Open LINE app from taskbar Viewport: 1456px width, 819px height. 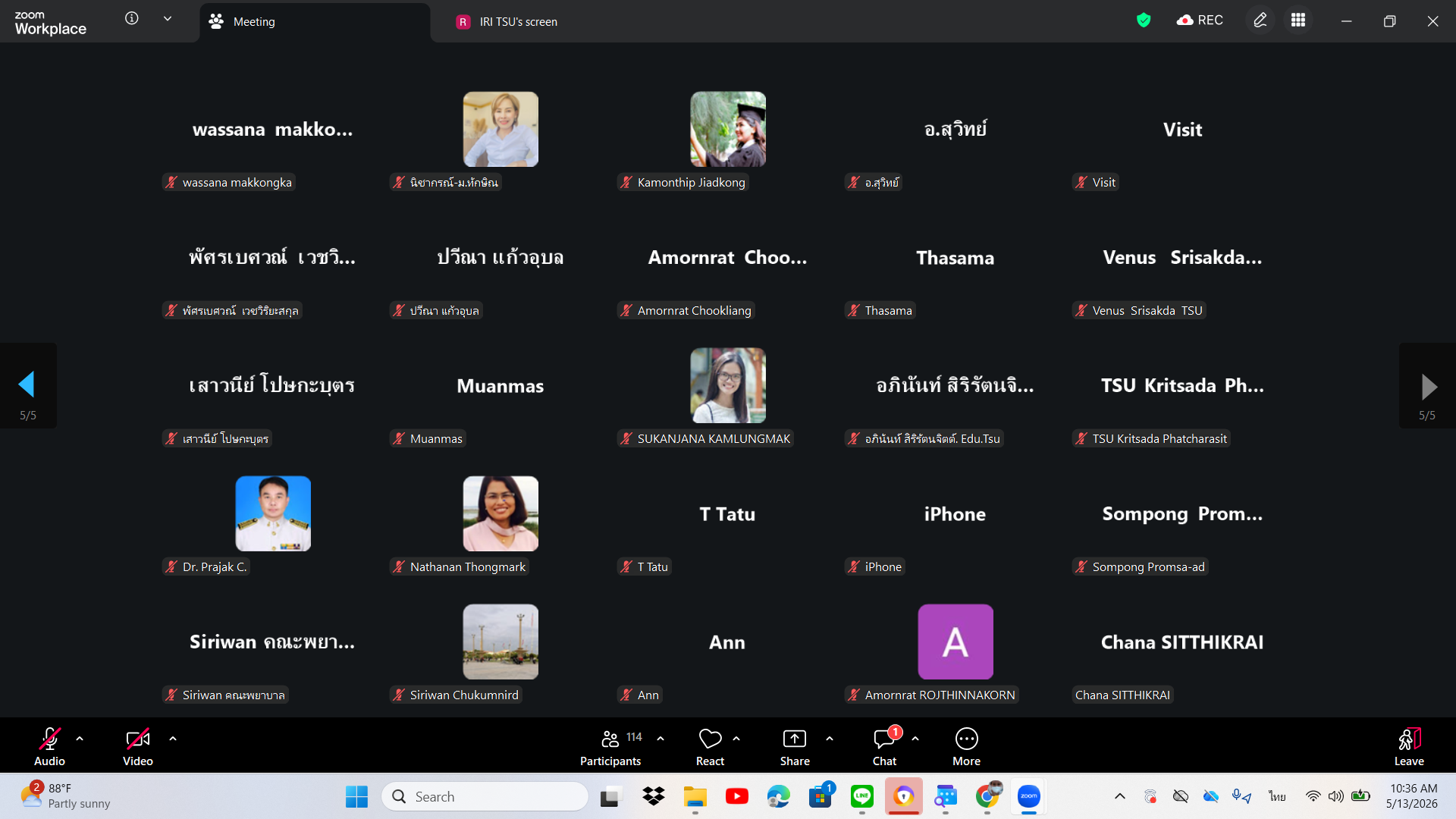click(861, 796)
